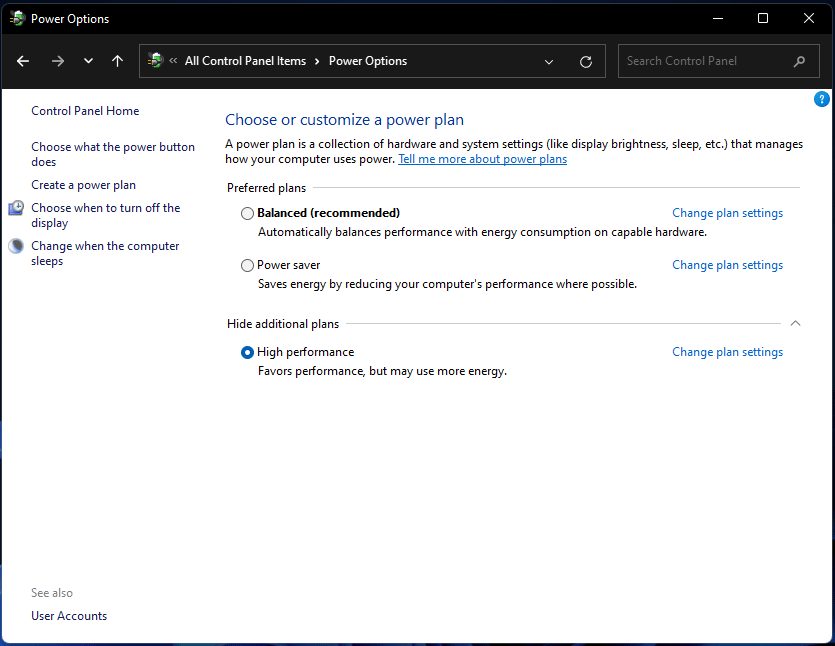This screenshot has height=646, width=835.
Task: Change plan settings for High performance
Action: pos(727,352)
